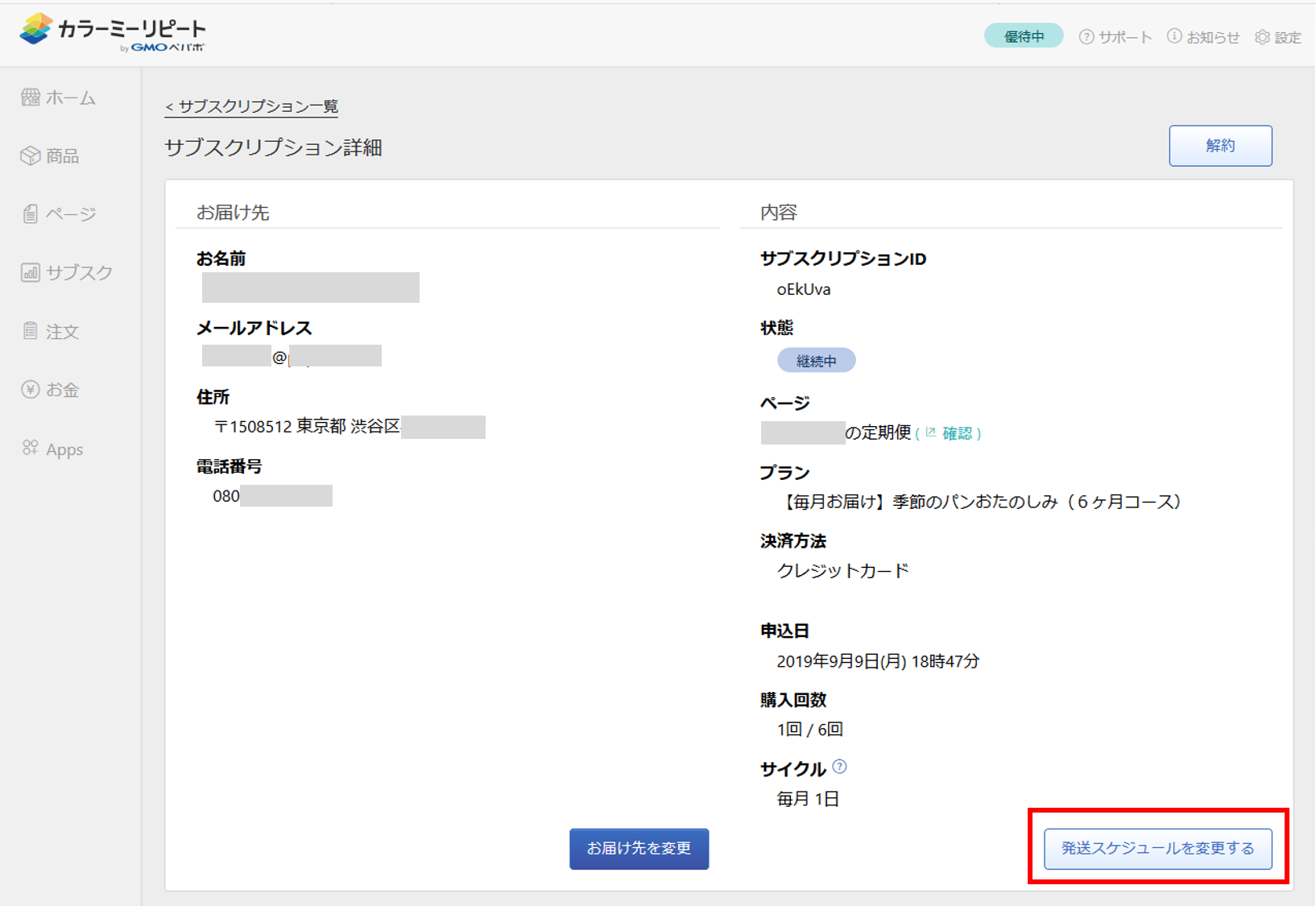Open the サブスク sidebar section

click(x=67, y=272)
